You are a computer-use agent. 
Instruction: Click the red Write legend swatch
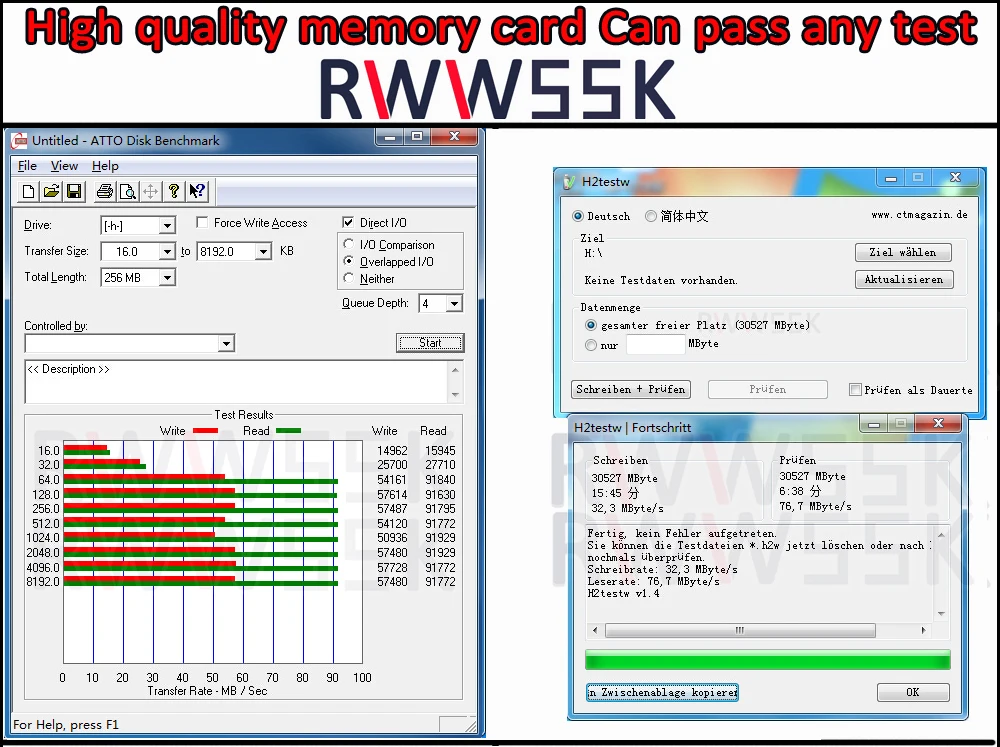tap(205, 431)
